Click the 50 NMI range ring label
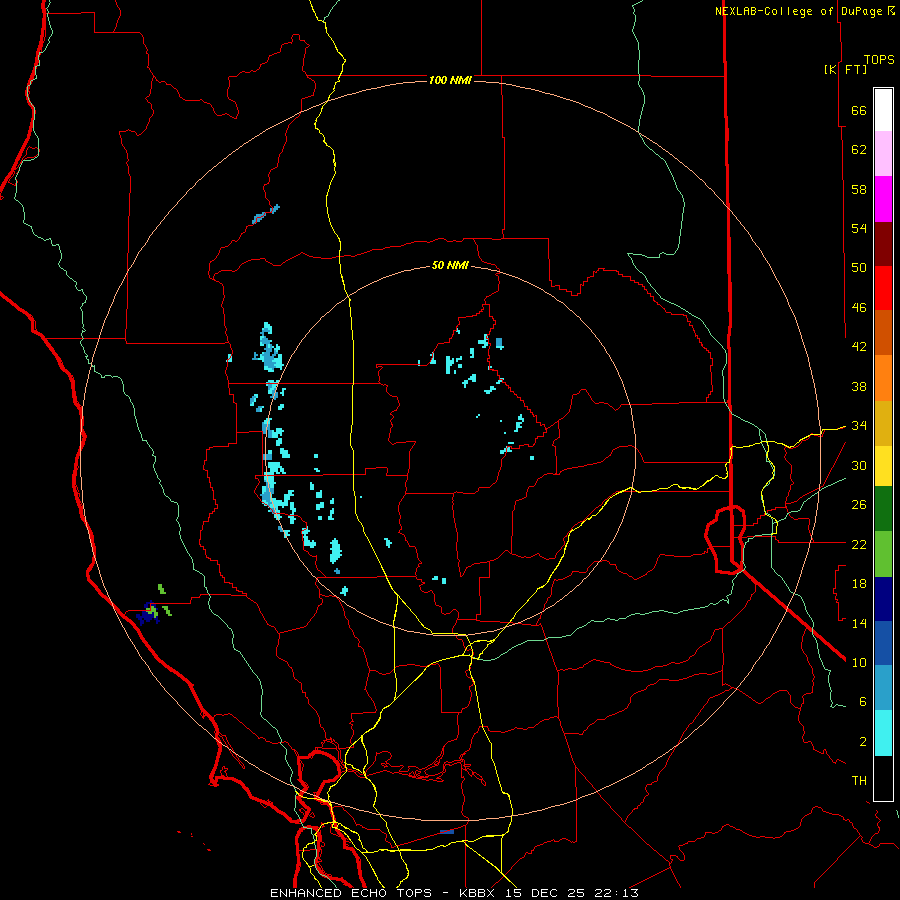The height and width of the screenshot is (900, 900). [450, 265]
